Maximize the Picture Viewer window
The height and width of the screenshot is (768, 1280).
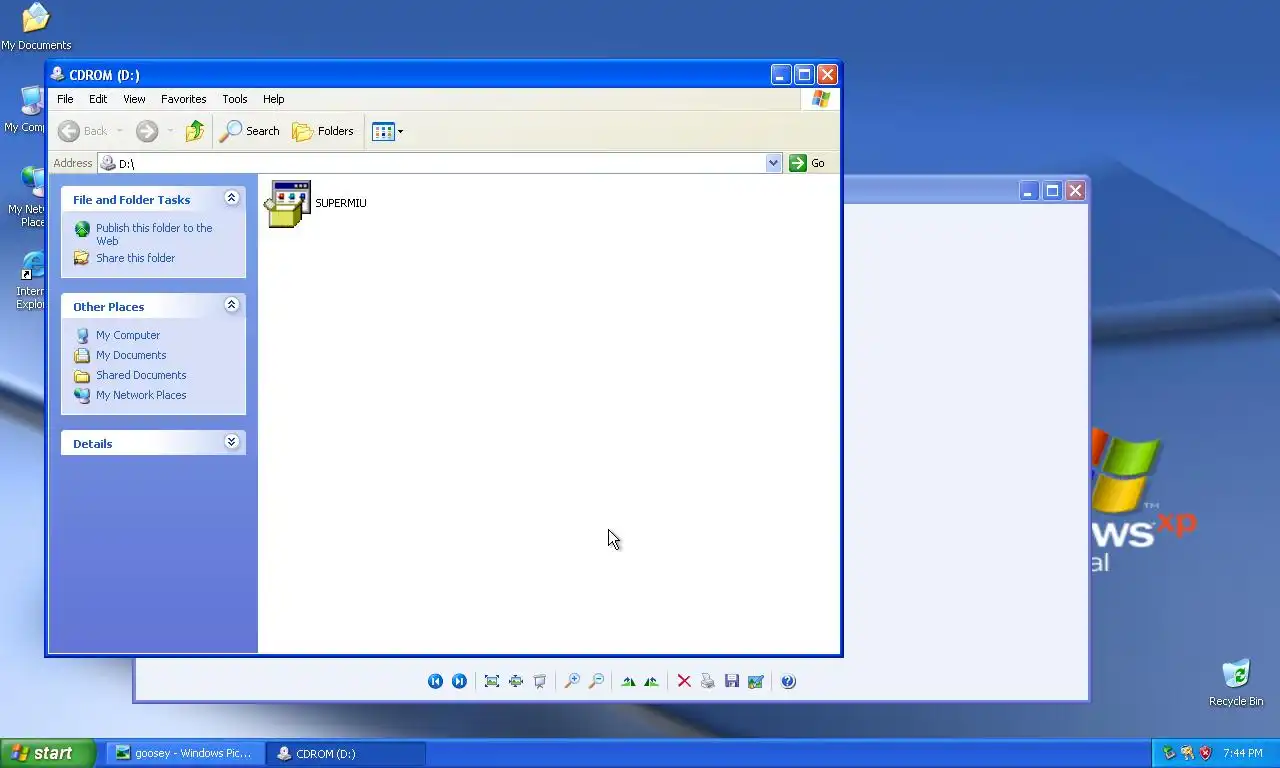1052,190
